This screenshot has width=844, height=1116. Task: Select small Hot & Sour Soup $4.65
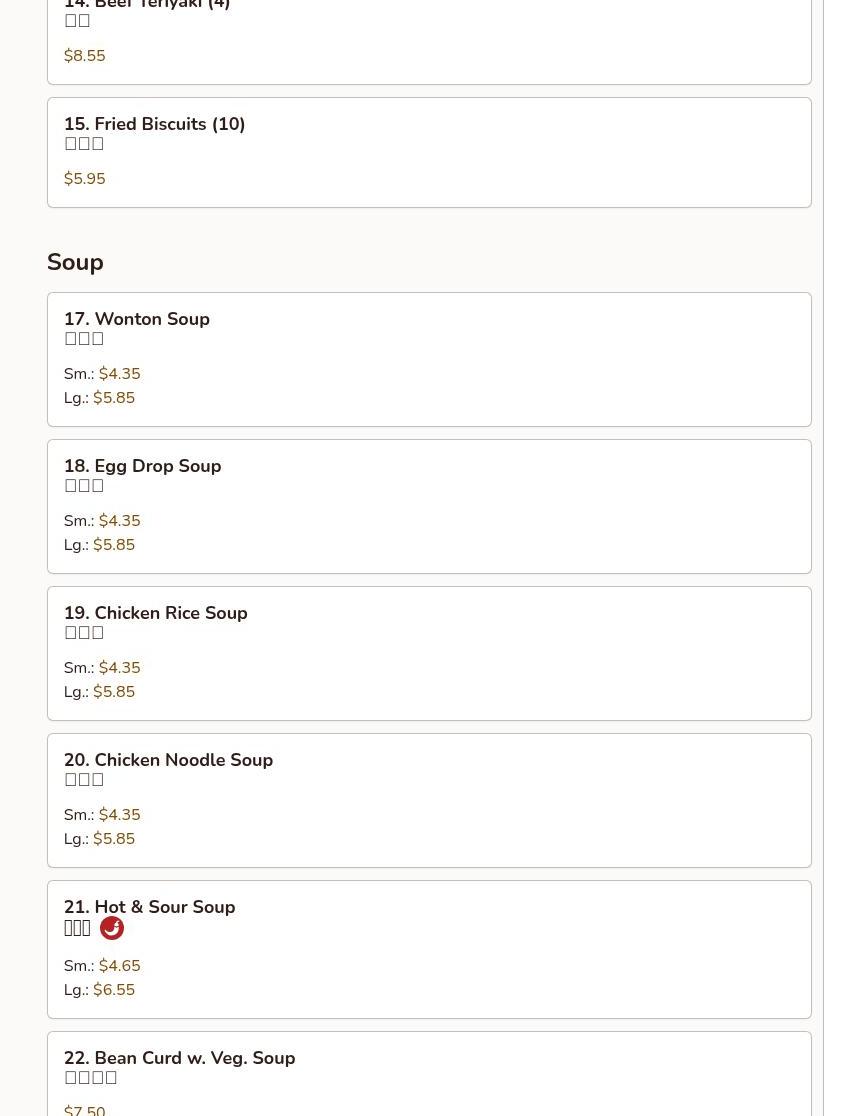pos(119,966)
